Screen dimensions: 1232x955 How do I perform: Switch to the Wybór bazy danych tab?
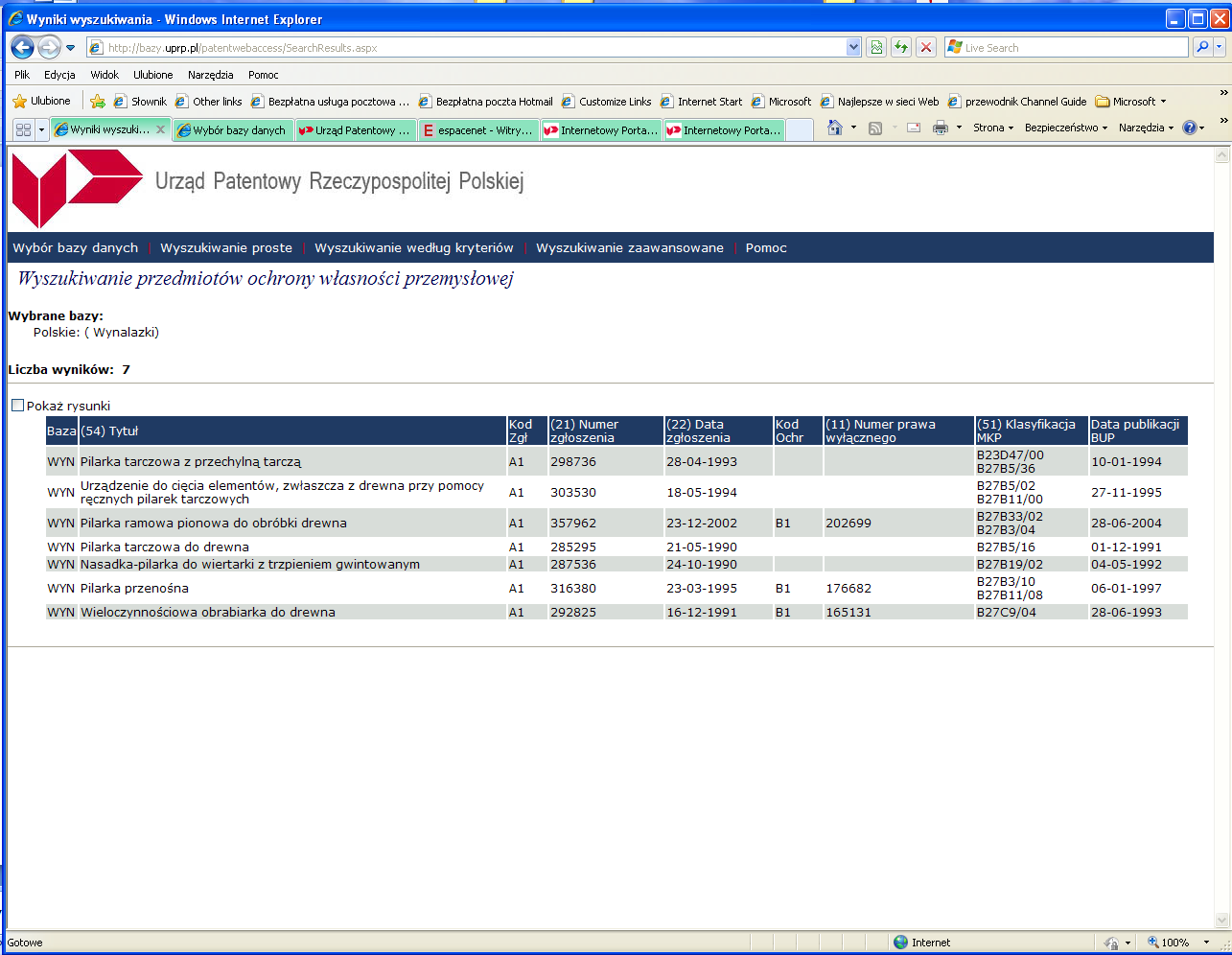coord(233,129)
